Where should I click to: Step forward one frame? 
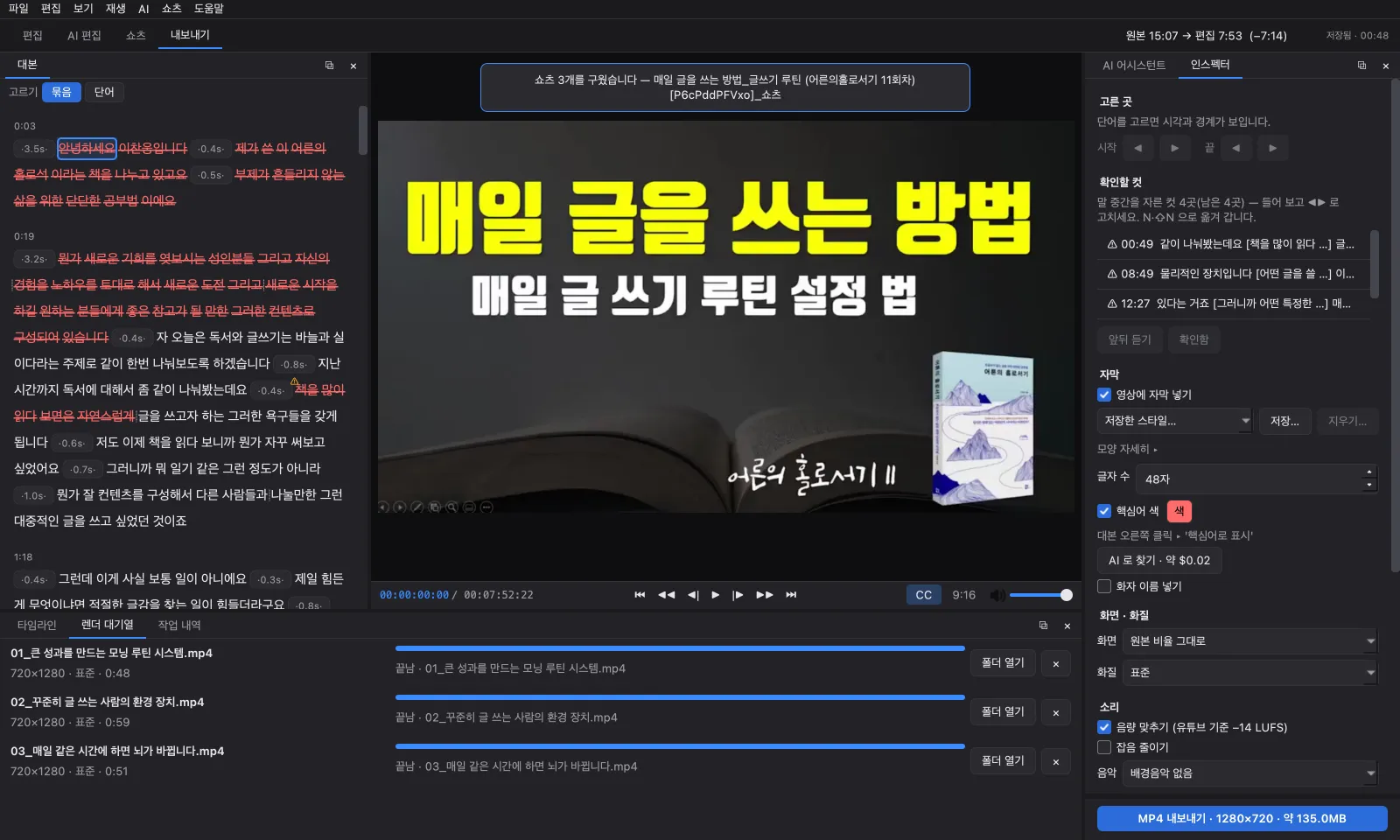738,595
